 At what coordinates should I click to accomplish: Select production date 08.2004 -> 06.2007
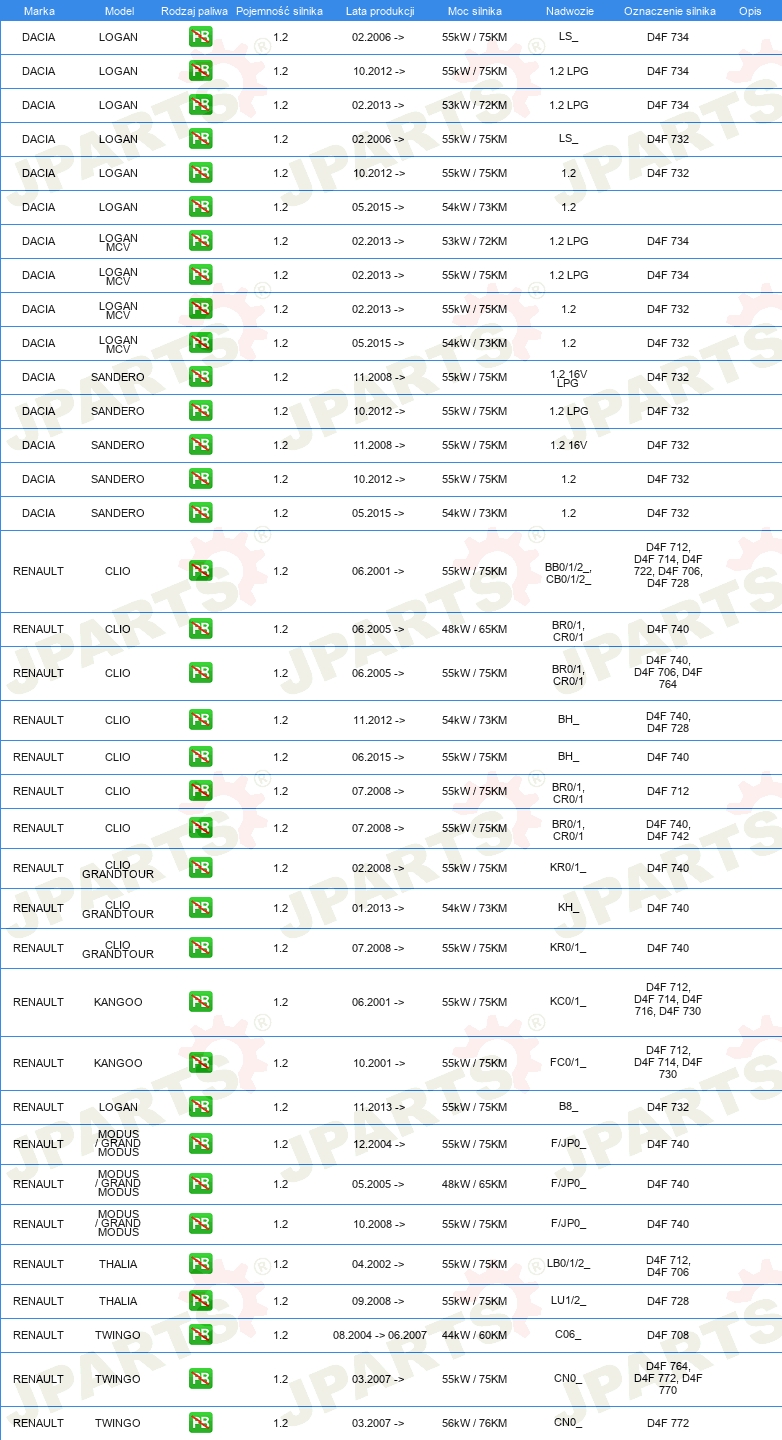coord(380,1335)
